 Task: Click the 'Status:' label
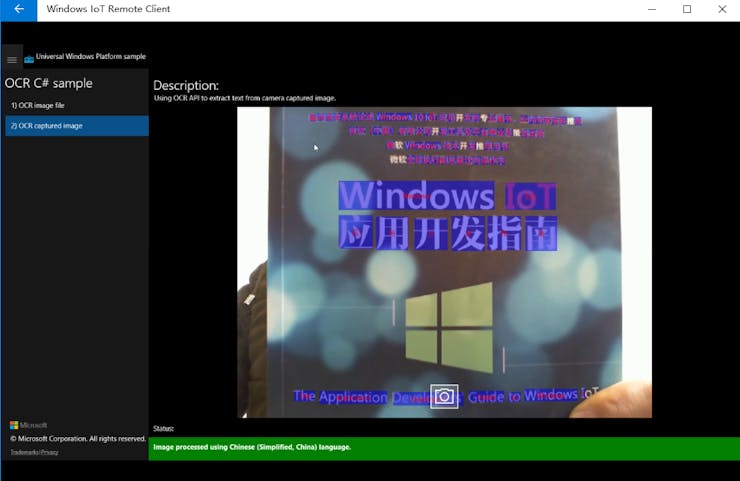(163, 429)
